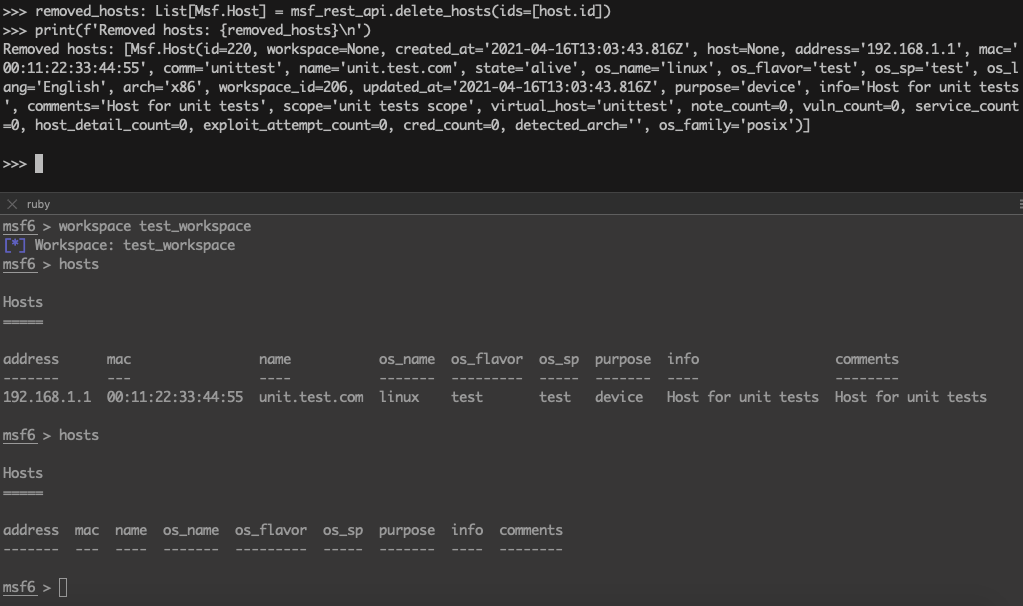Click updated_at timestamp in Python output
Viewport: 1023px width, 606px height.
pos(510,87)
